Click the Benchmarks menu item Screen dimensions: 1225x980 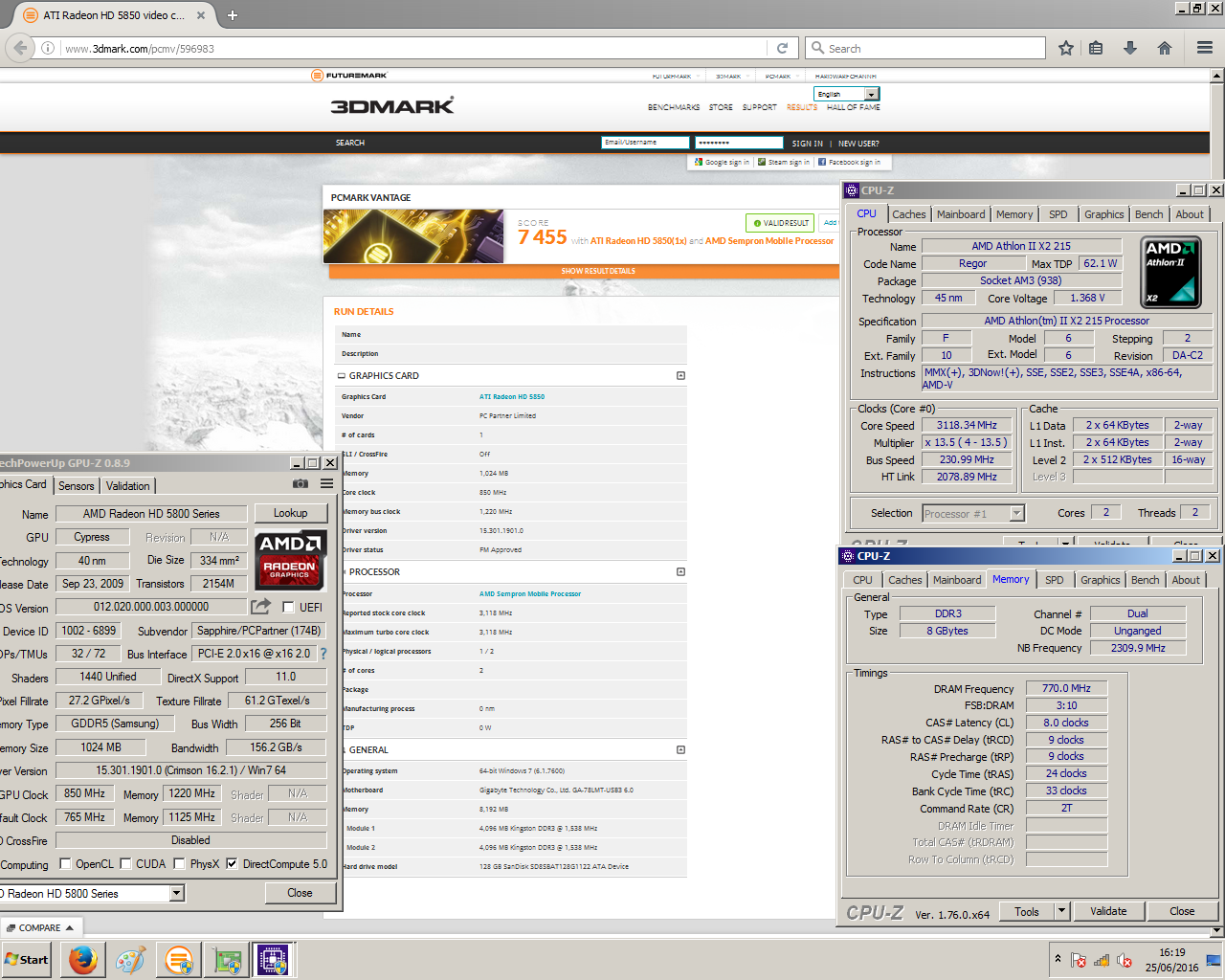tap(674, 107)
